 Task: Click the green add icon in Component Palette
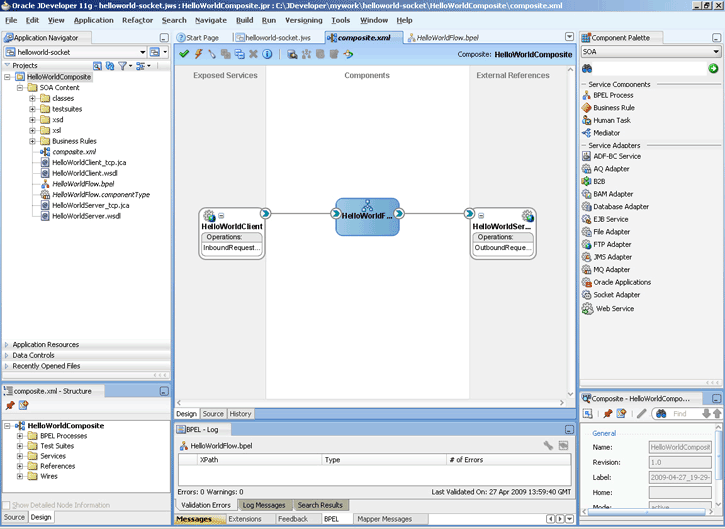[x=713, y=68]
